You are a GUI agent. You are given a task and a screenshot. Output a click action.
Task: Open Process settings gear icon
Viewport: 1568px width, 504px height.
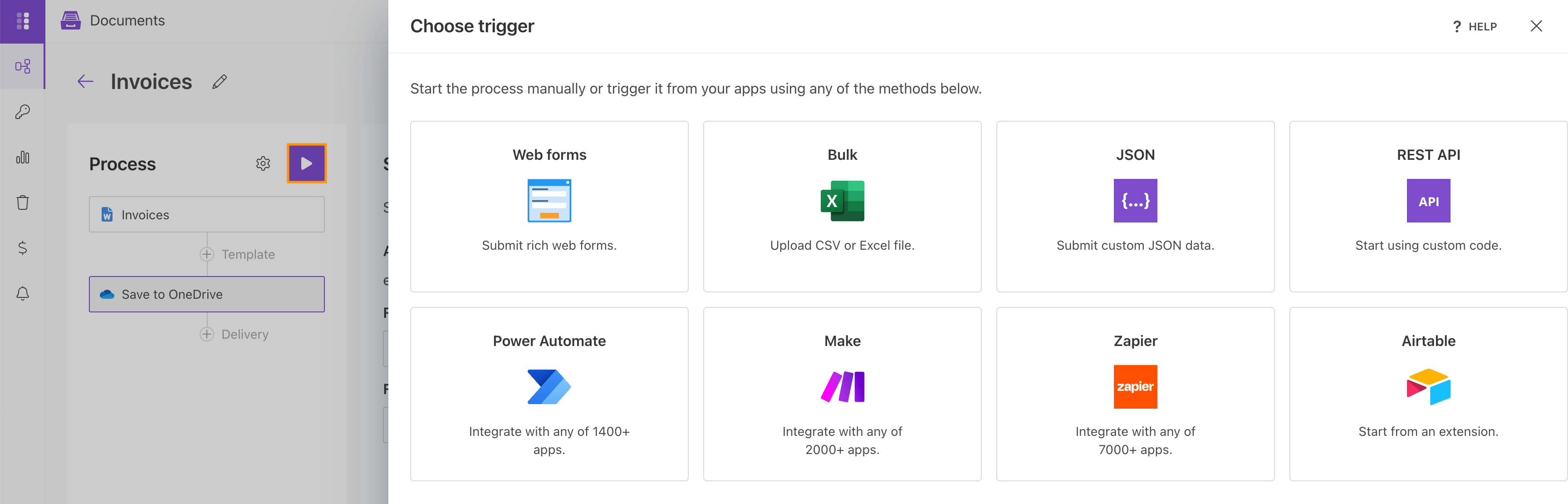click(263, 163)
